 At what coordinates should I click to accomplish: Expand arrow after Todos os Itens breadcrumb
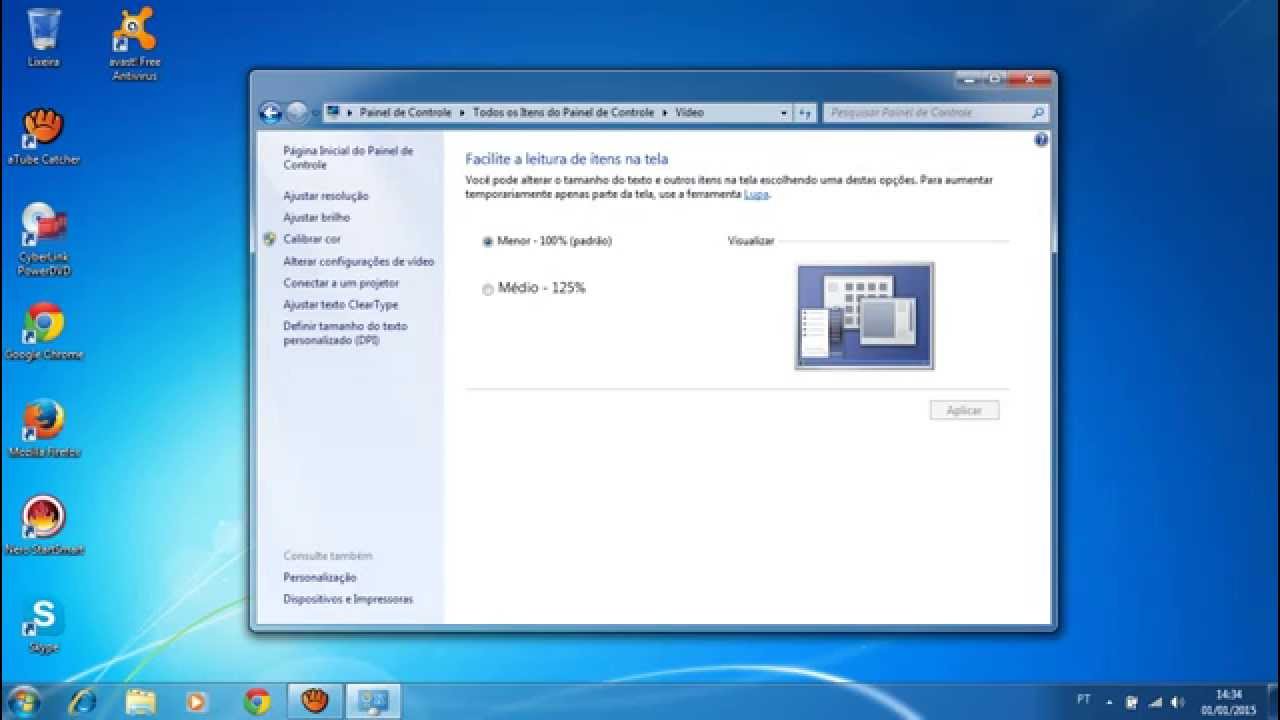pyautogui.click(x=665, y=113)
